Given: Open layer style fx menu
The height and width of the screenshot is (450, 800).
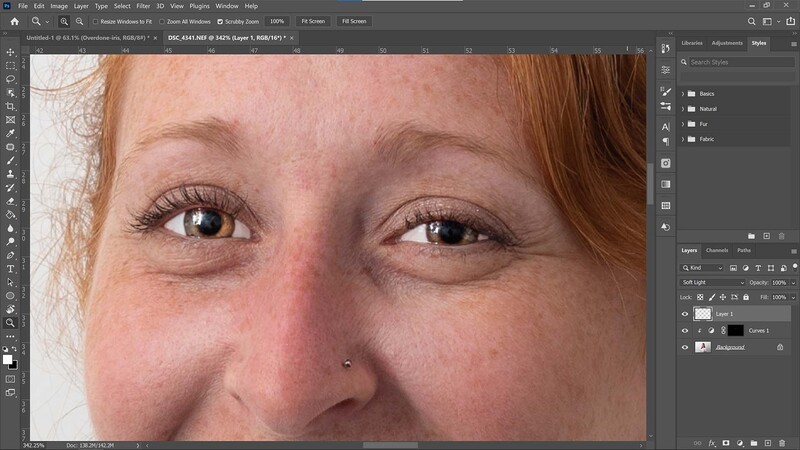Looking at the screenshot, I should (712, 443).
